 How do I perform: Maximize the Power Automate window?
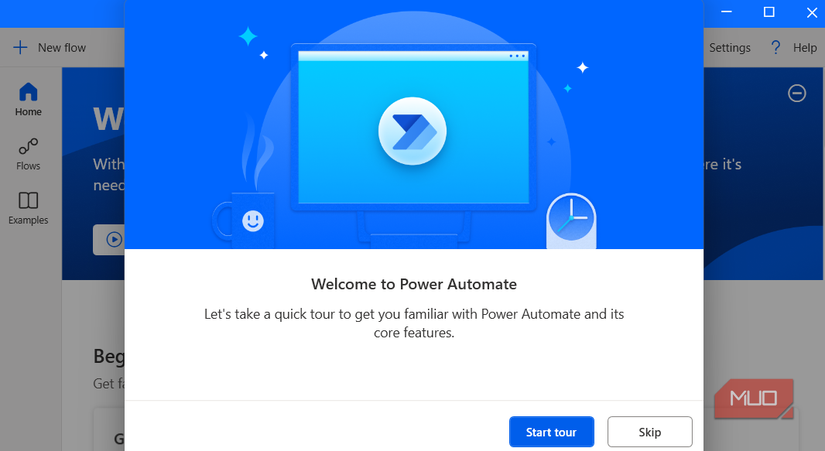click(x=769, y=12)
